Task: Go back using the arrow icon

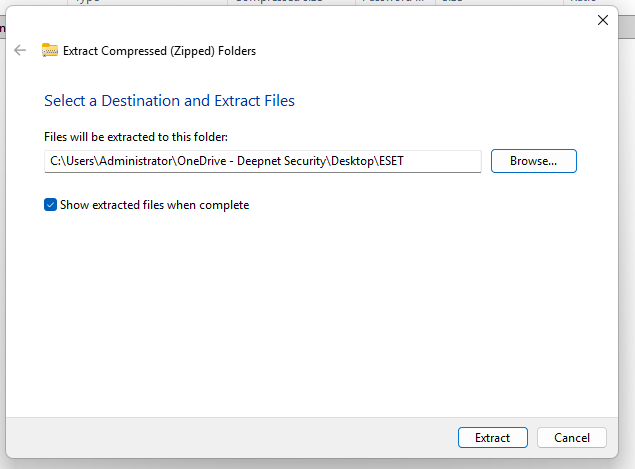Action: (x=20, y=50)
